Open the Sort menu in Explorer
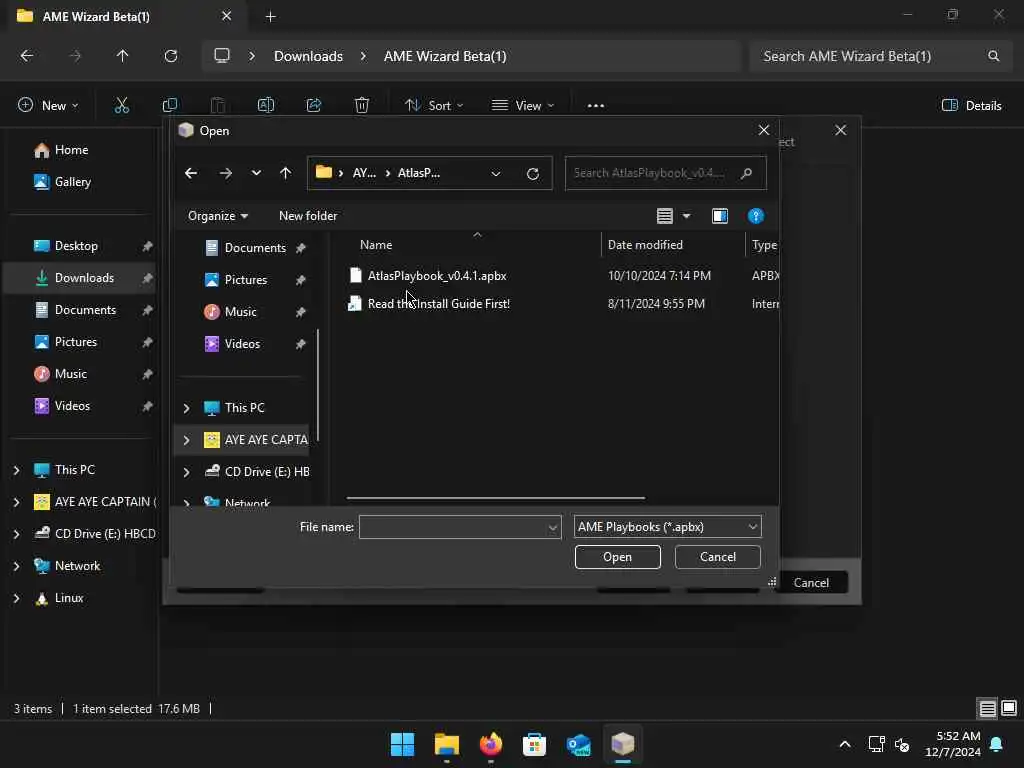The width and height of the screenshot is (1024, 768). 434,105
